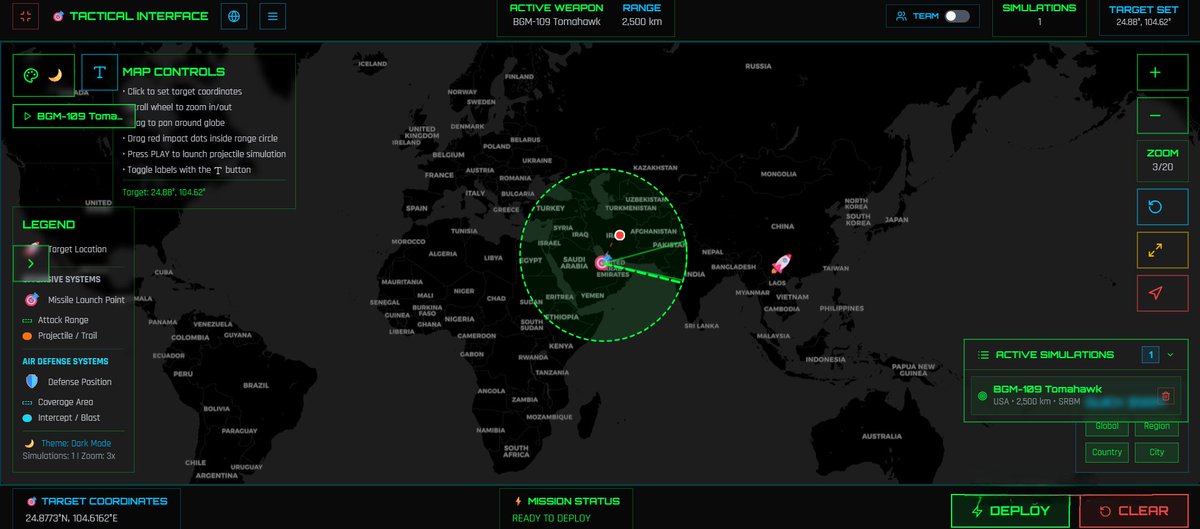Screen dimensions: 1200x529
Task: Select the Country zoom preset
Action: pos(1107,452)
